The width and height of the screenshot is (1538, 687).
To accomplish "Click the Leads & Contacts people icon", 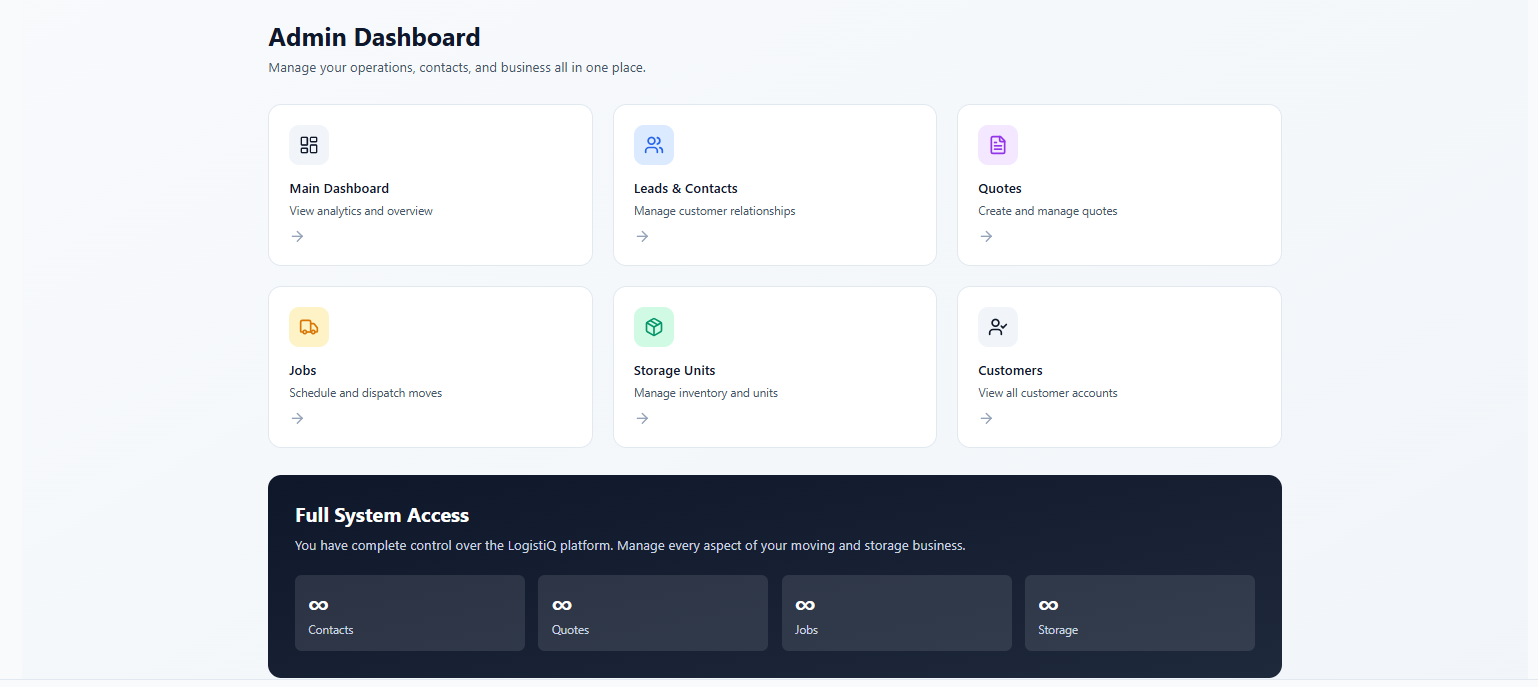I will click(x=654, y=145).
